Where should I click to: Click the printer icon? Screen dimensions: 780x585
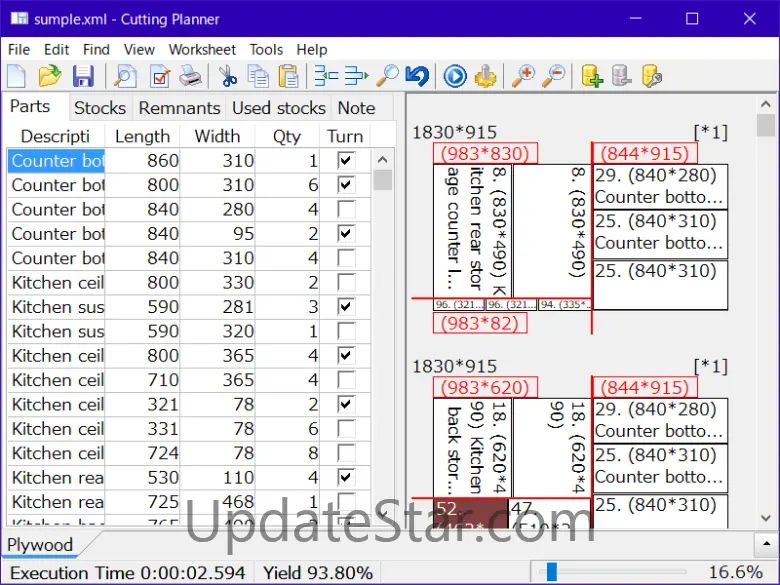click(x=191, y=76)
